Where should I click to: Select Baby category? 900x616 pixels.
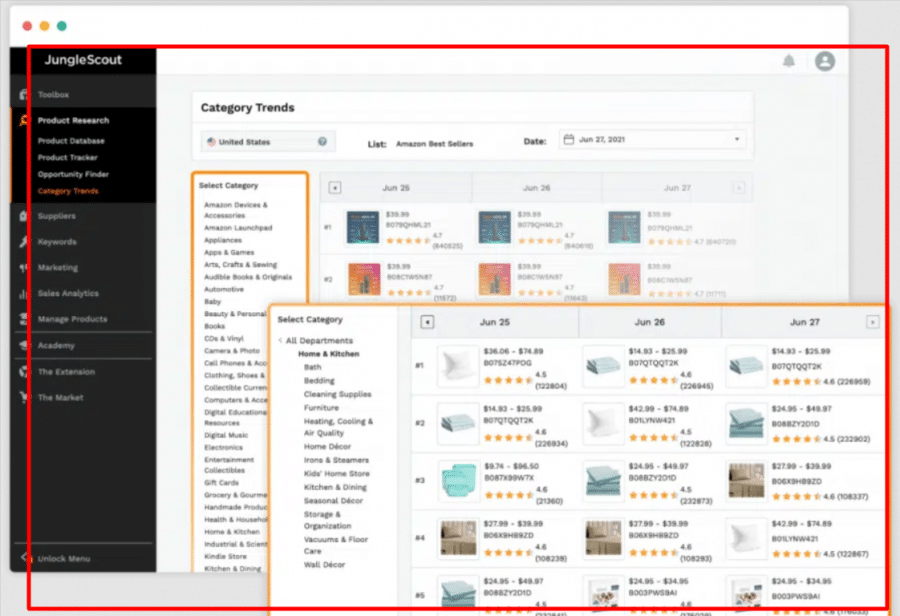212,301
